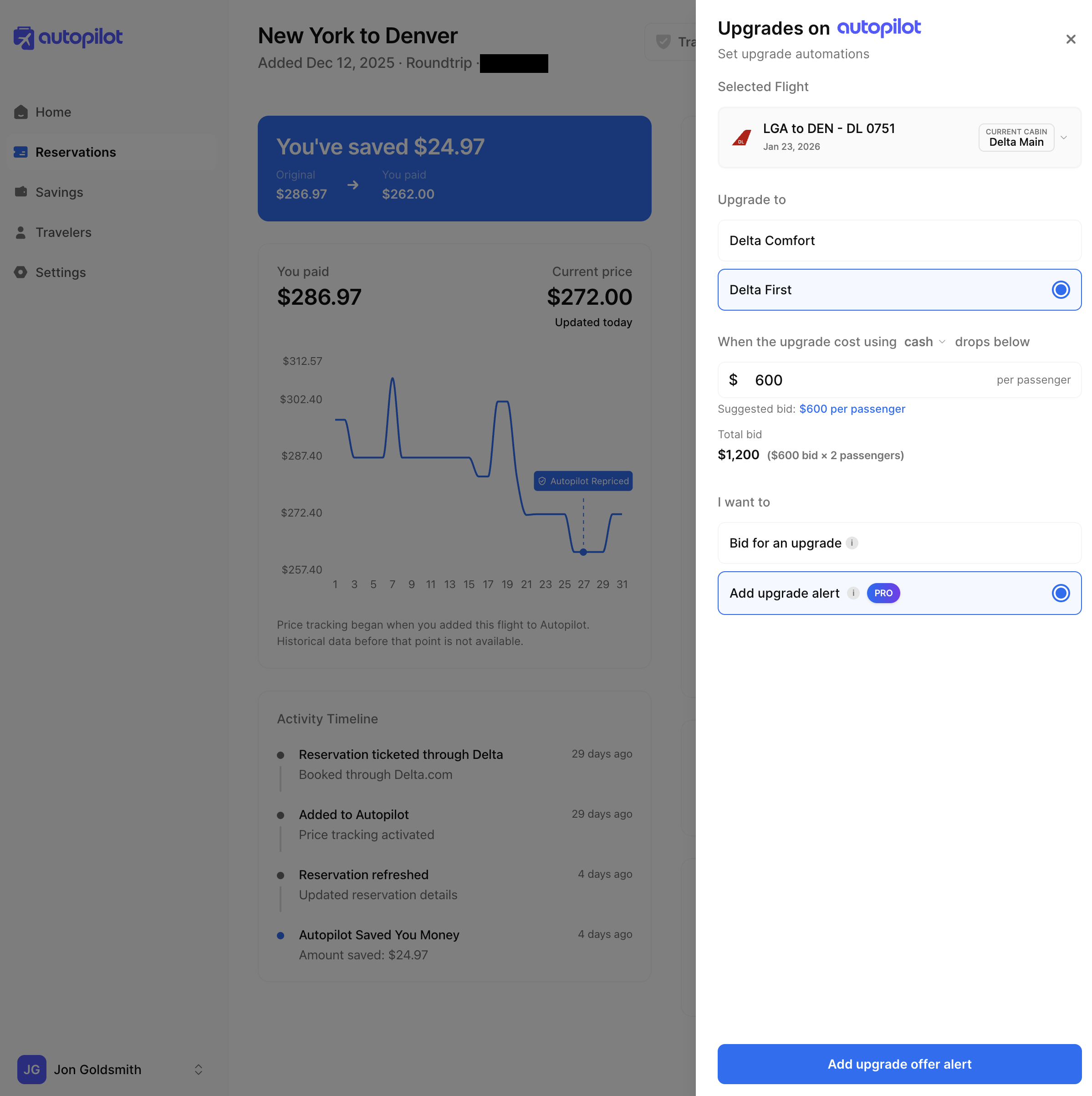Viewport: 1092px width, 1096px height.
Task: Go to Travelers in the sidebar
Action: [x=63, y=233]
